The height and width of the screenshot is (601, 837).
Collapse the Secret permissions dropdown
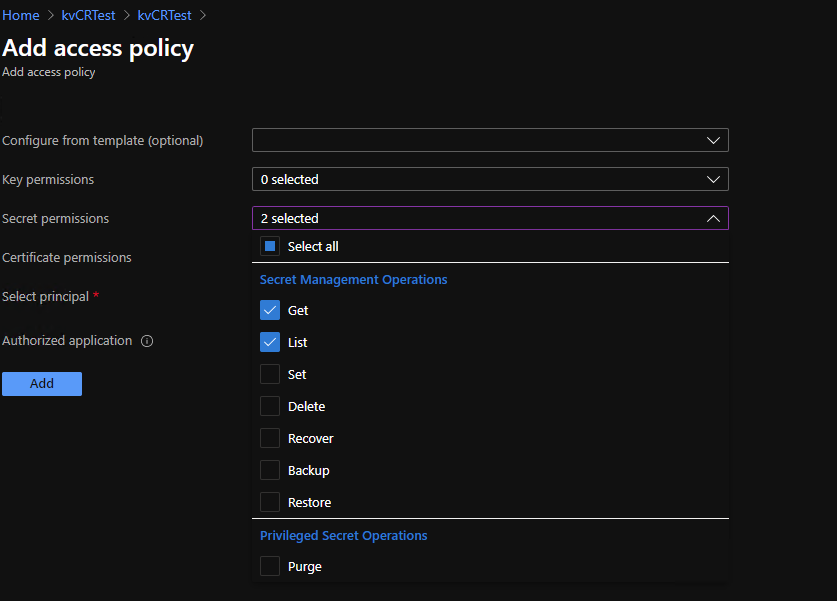[490, 218]
